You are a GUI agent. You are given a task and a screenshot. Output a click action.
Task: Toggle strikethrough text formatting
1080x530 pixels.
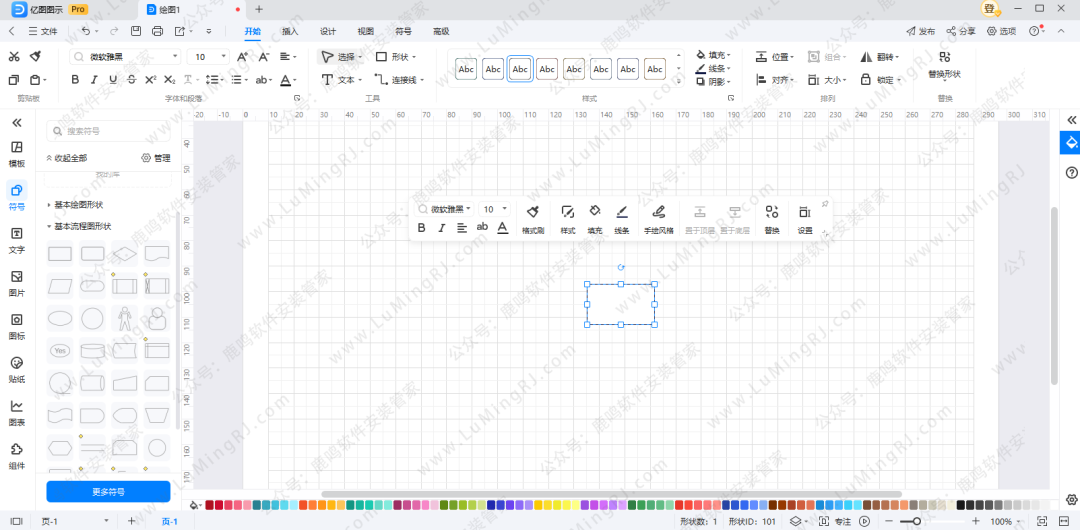(x=132, y=80)
